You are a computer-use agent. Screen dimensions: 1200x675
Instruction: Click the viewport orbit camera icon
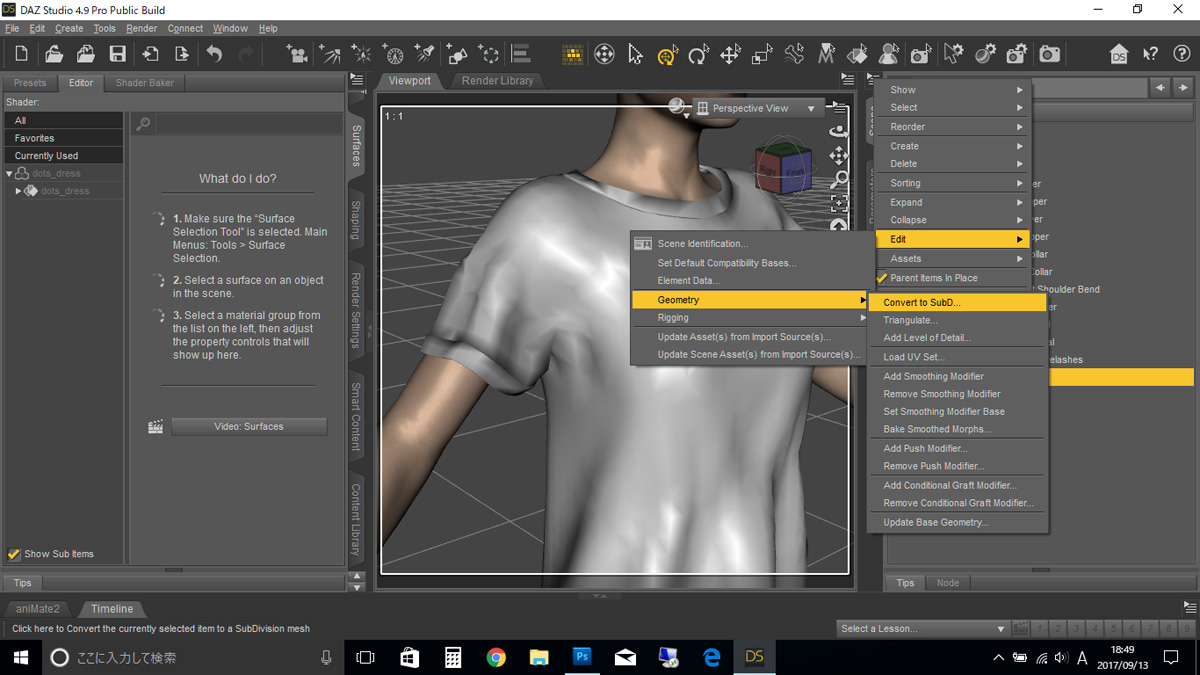(839, 130)
